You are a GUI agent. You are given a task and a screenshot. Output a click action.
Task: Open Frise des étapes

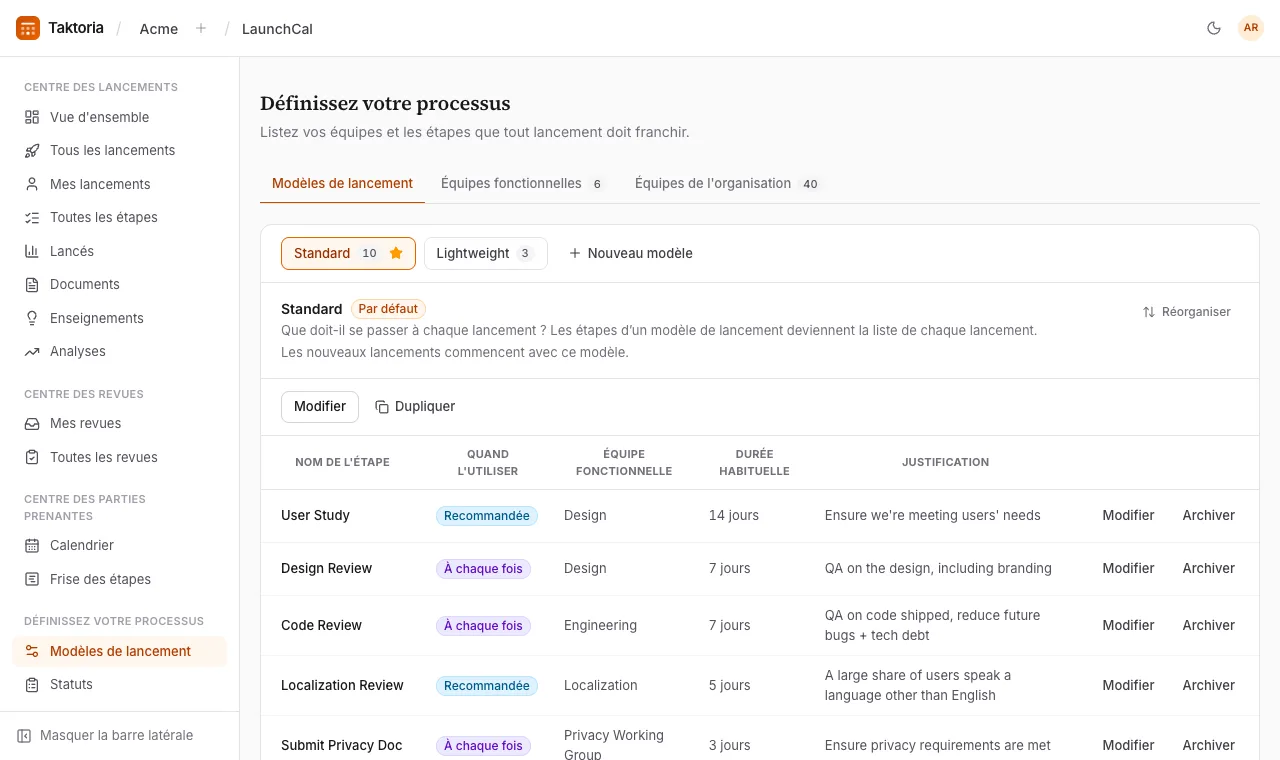pyautogui.click(x=119, y=579)
